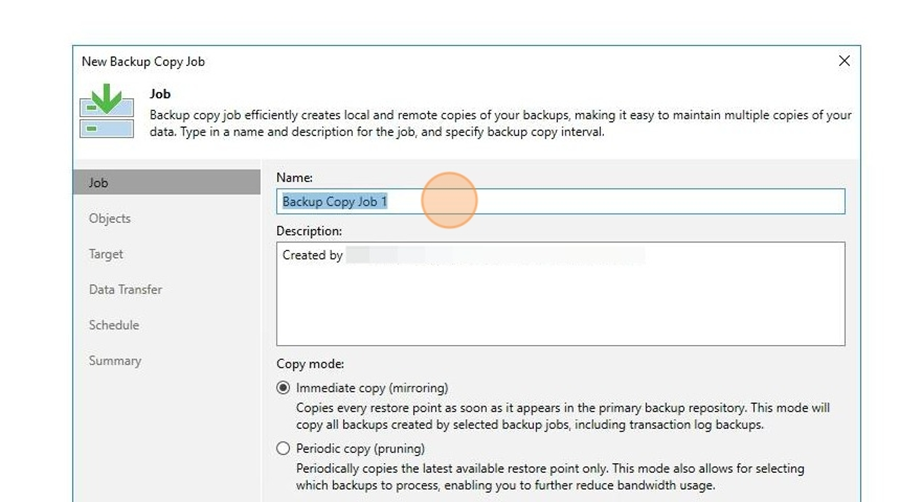Click the Created by text in the description
This screenshot has width=900, height=502.
[312, 255]
